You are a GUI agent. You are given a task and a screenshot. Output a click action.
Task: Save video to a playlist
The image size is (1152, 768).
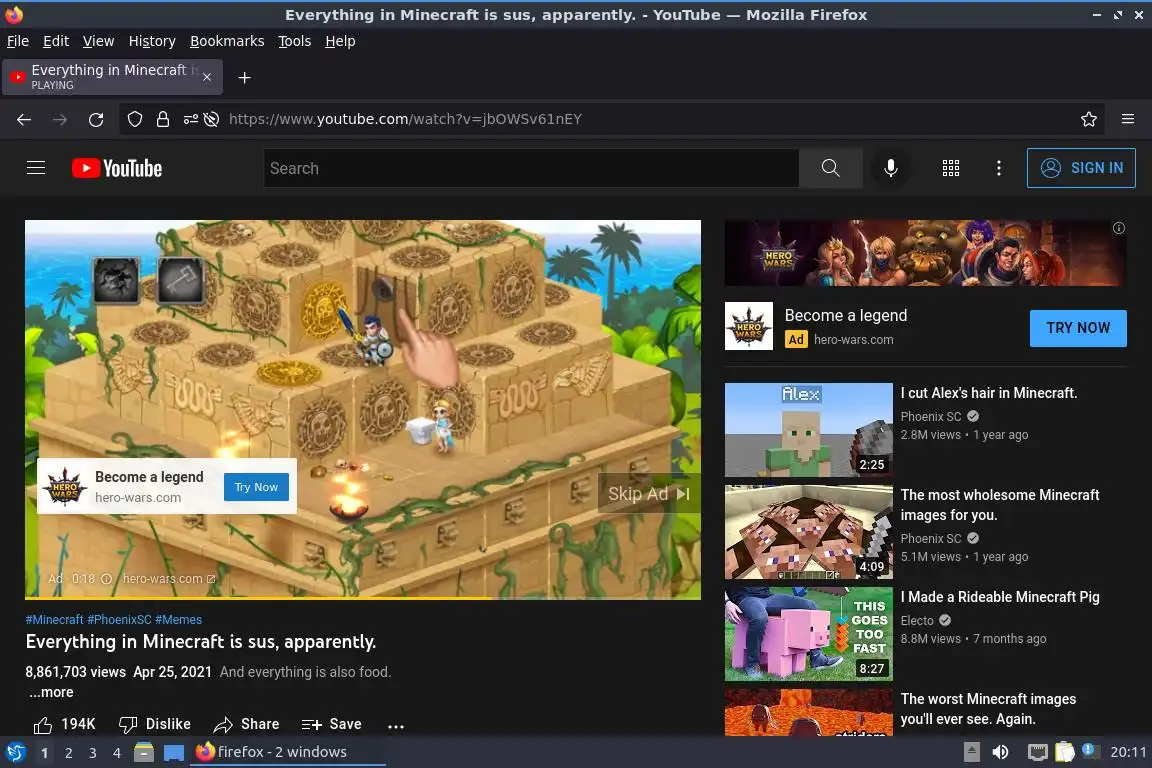point(331,725)
